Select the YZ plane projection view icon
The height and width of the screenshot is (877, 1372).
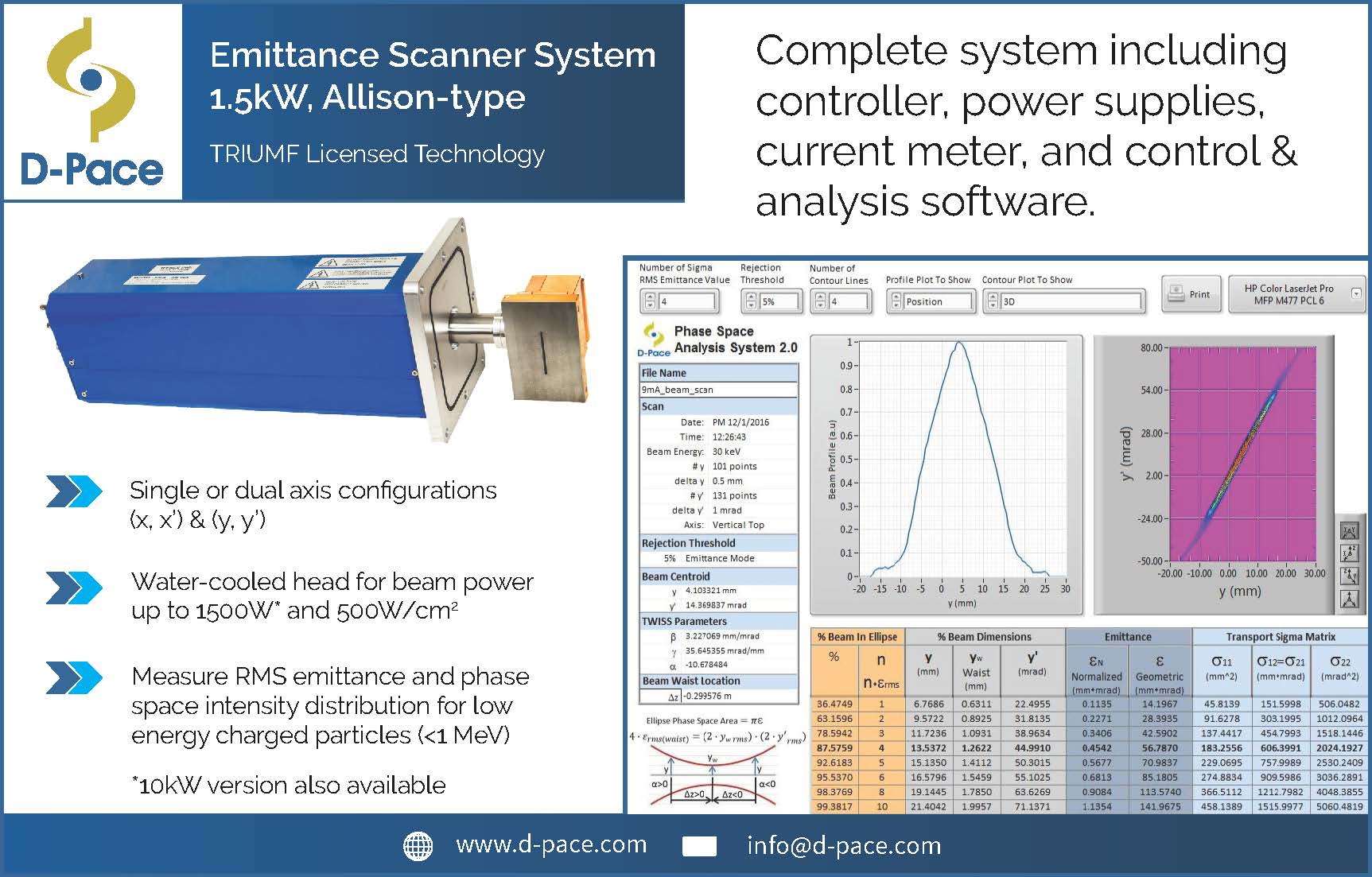click(x=1349, y=576)
